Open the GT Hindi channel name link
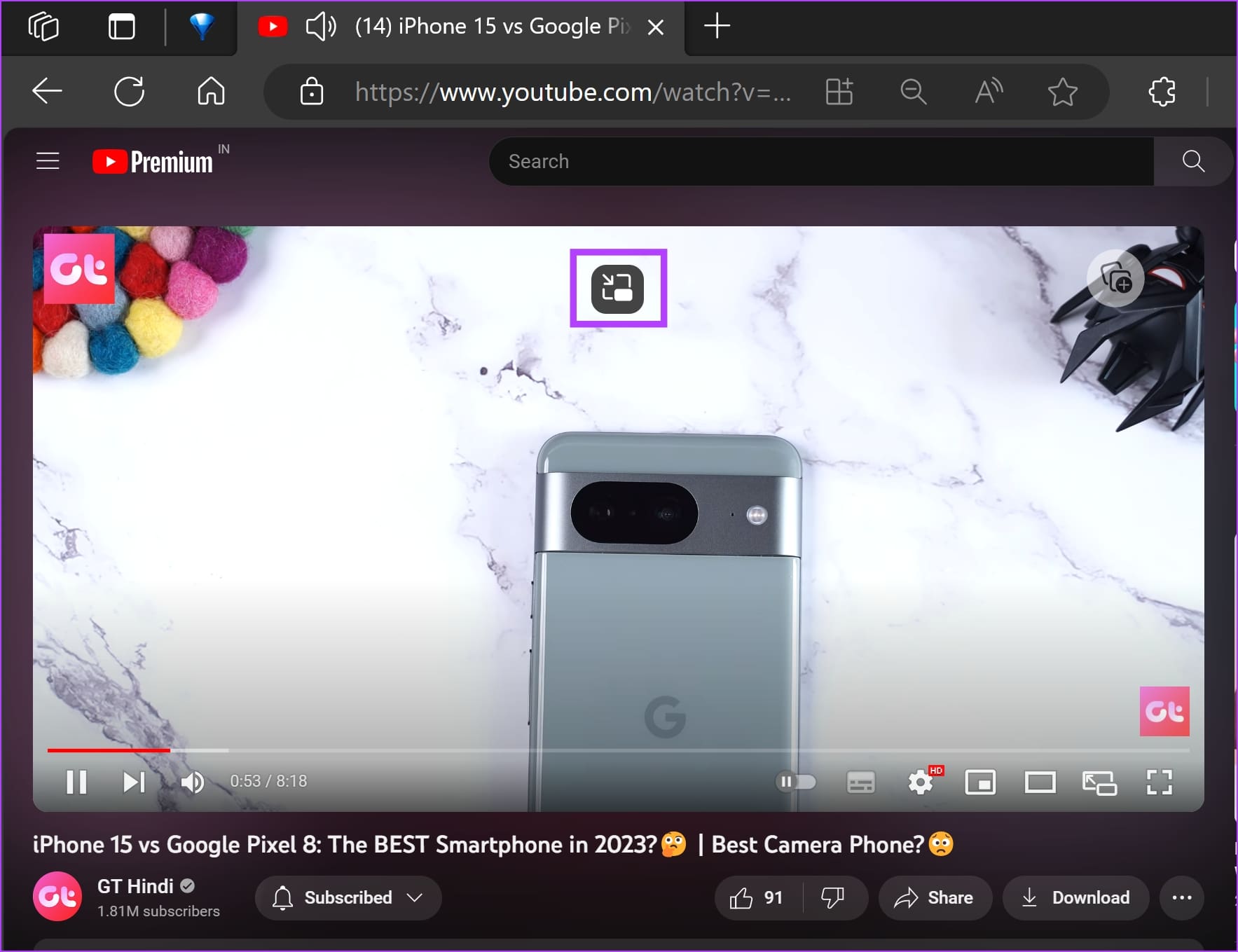The width and height of the screenshot is (1238, 952). (135, 886)
